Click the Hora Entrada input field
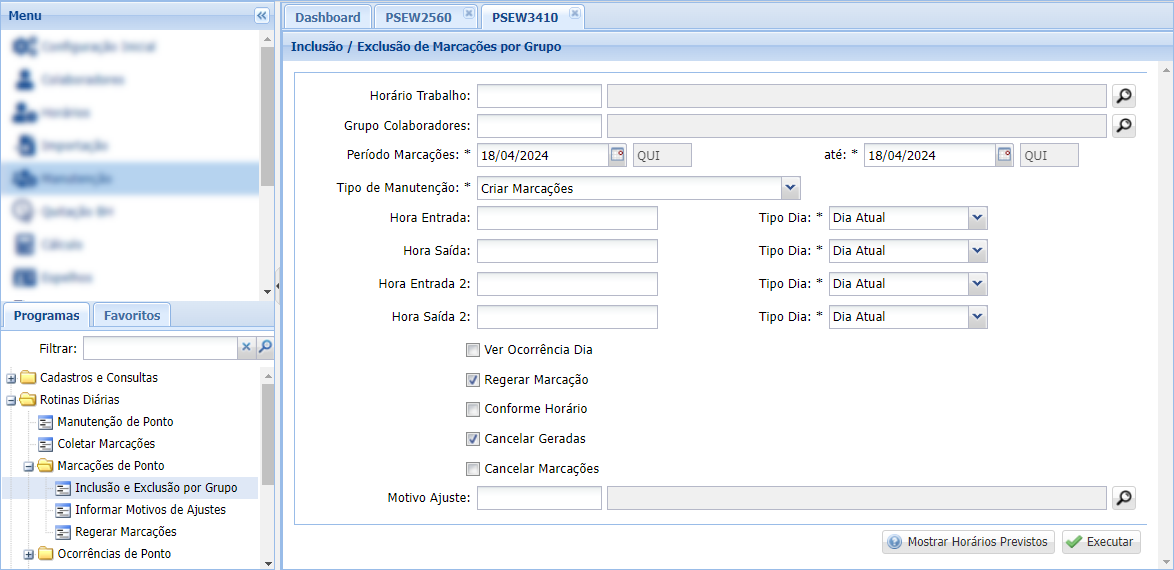Viewport: 1174px width, 570px height. [x=567, y=218]
